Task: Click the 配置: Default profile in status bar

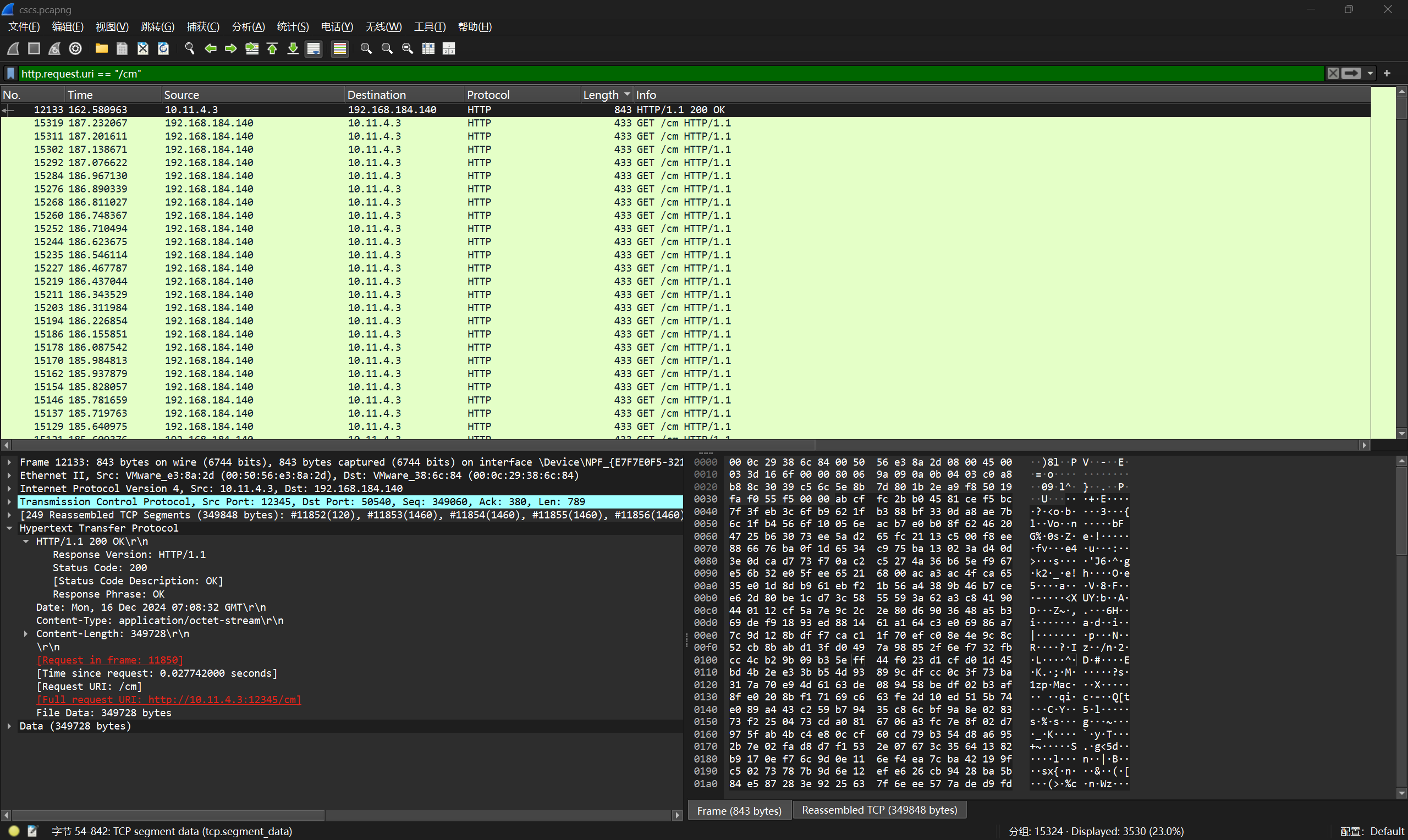Action: (1372, 832)
